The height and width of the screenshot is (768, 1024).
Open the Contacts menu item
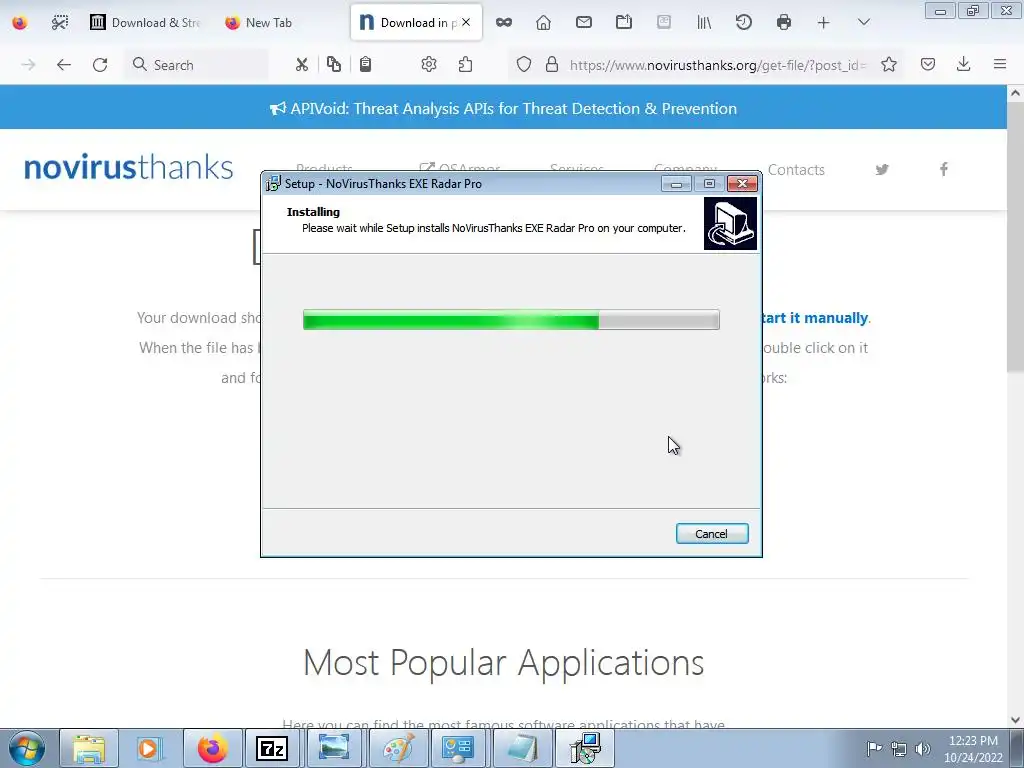click(796, 170)
